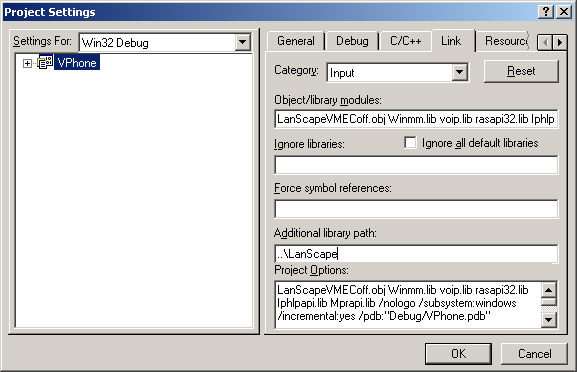Expand the VPhone tree node
The width and height of the screenshot is (577, 372).
27,63
